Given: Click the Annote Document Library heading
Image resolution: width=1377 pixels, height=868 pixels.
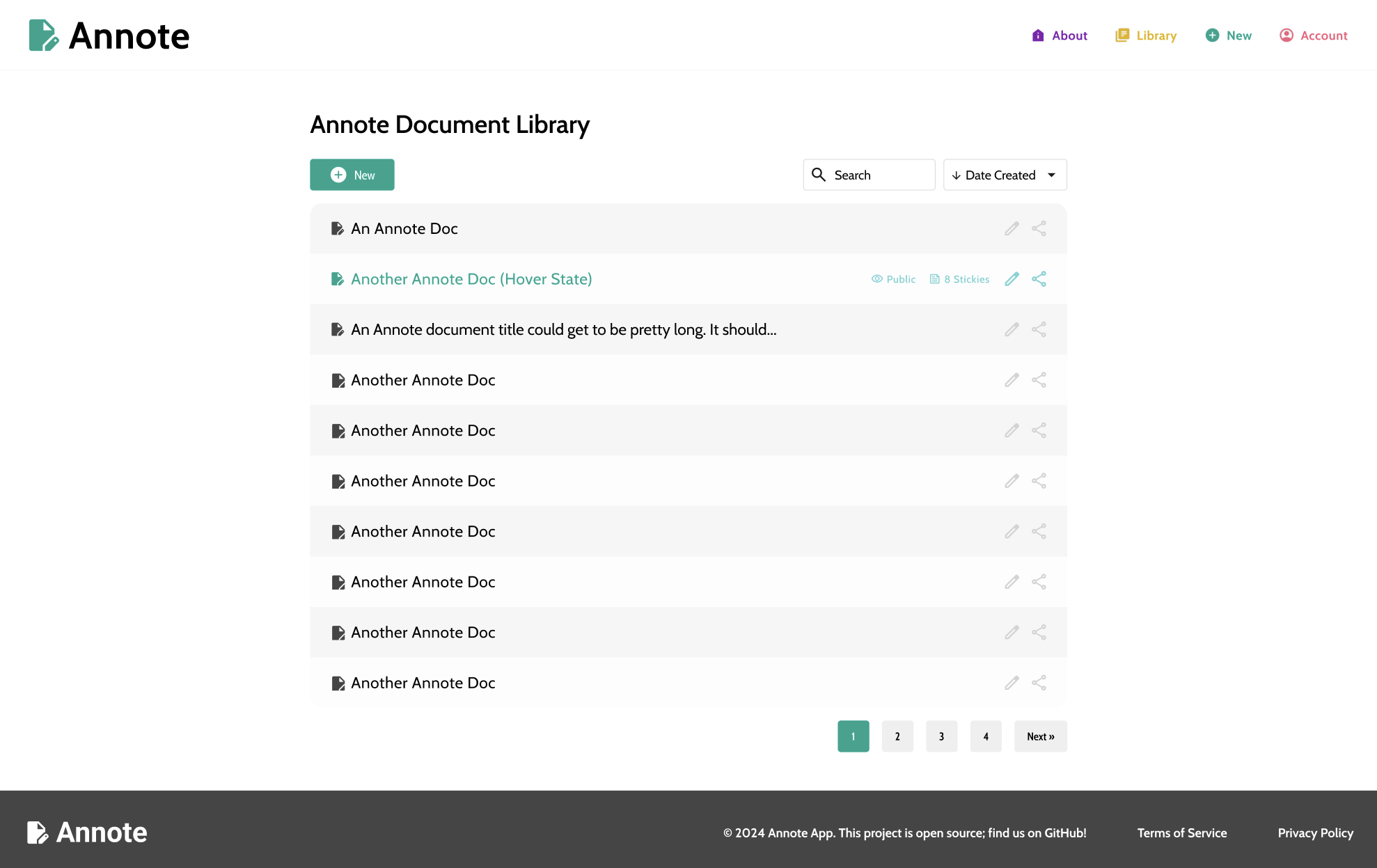Looking at the screenshot, I should [450, 125].
